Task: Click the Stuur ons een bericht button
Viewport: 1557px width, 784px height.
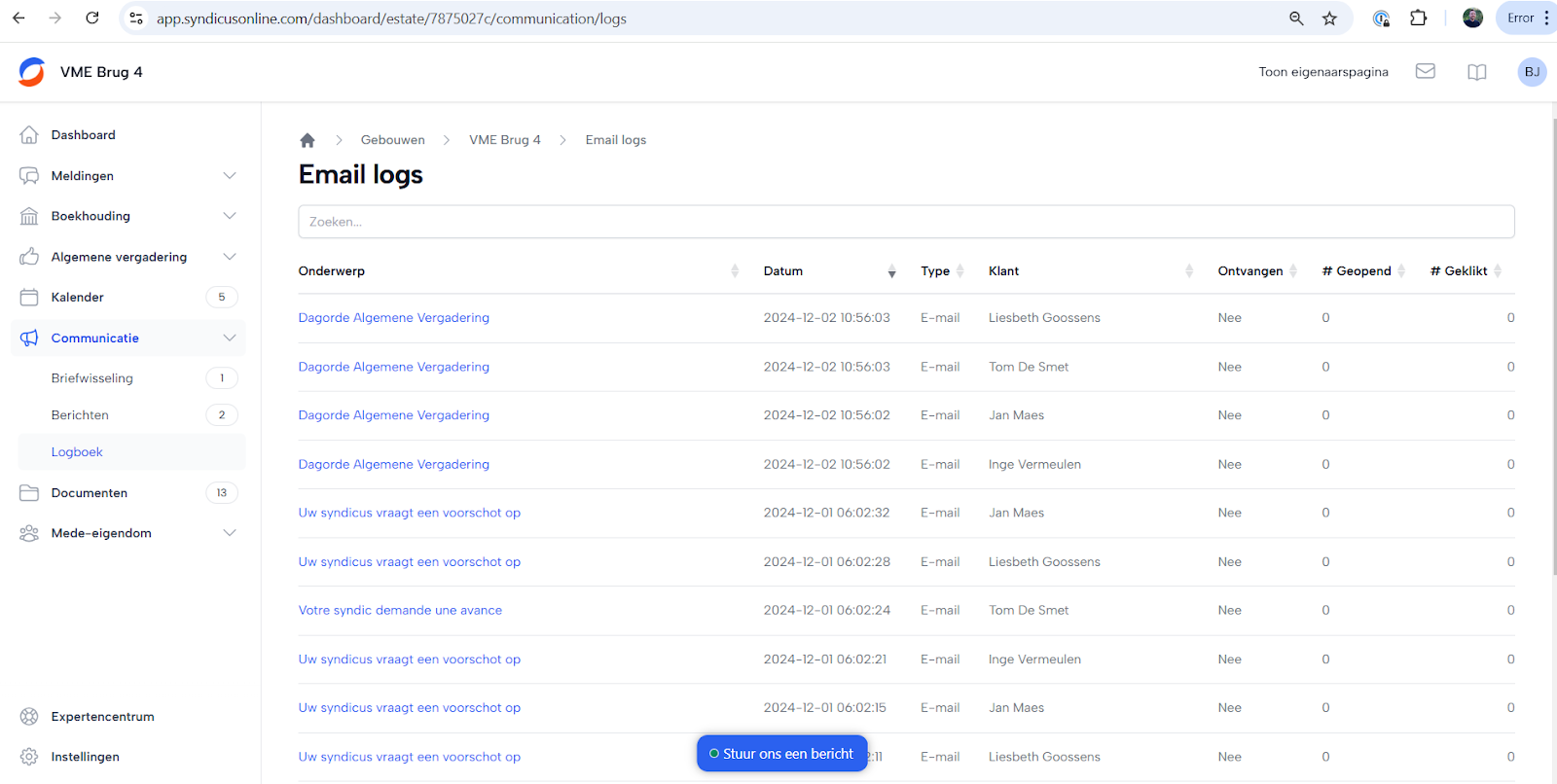Action: click(x=781, y=754)
